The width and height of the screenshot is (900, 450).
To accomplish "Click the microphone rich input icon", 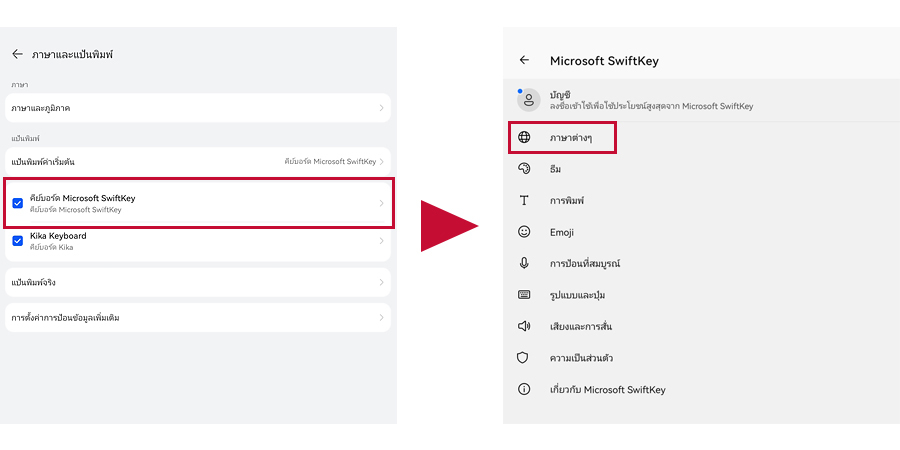I will 524,263.
